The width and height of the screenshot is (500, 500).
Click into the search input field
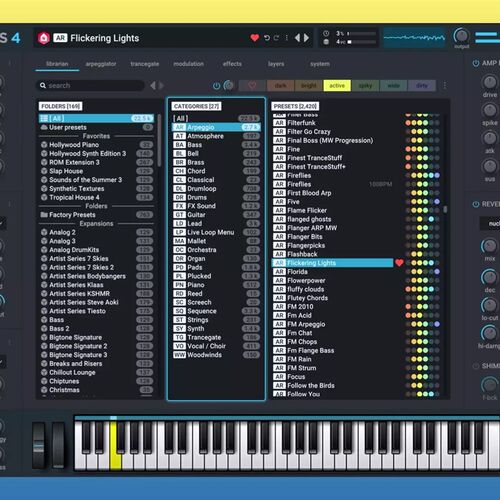click(x=90, y=86)
